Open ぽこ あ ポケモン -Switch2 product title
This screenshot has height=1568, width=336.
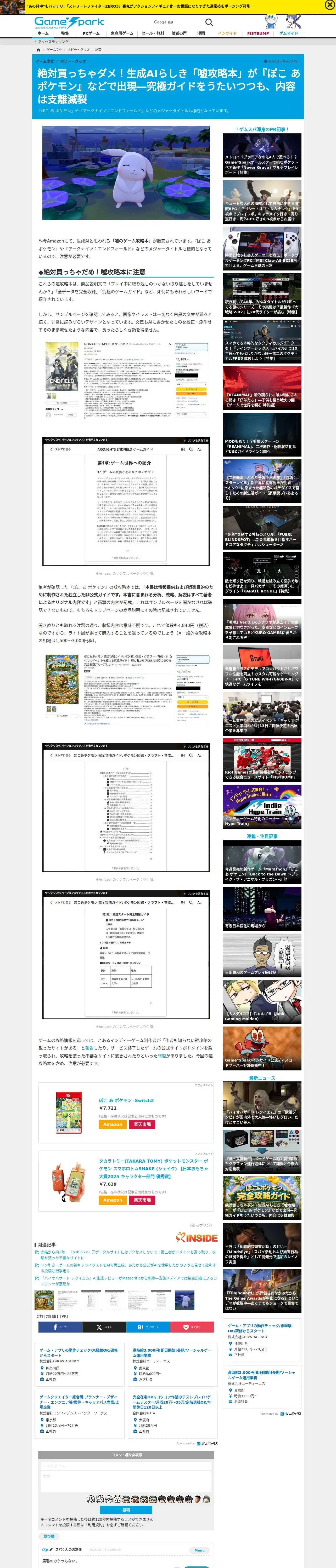(126, 1100)
